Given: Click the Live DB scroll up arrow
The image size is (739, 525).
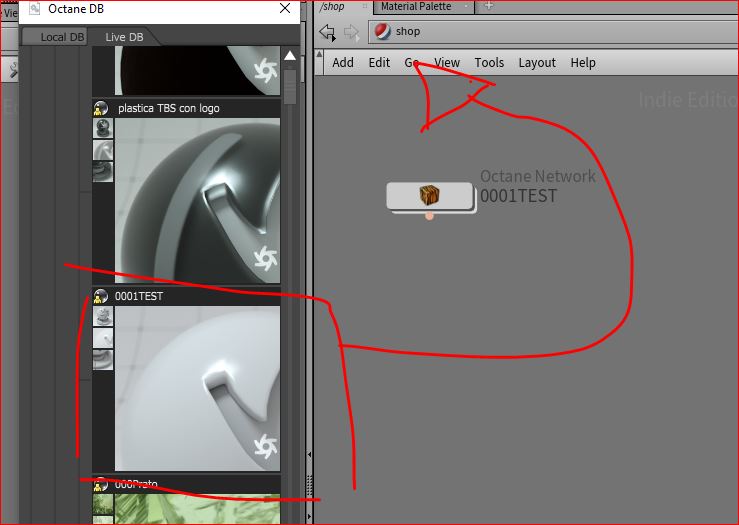Looking at the screenshot, I should click(x=290, y=56).
